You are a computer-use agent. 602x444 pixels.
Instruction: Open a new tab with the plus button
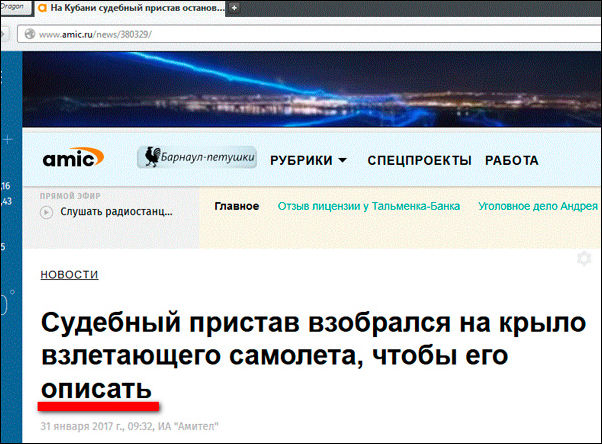click(x=234, y=8)
